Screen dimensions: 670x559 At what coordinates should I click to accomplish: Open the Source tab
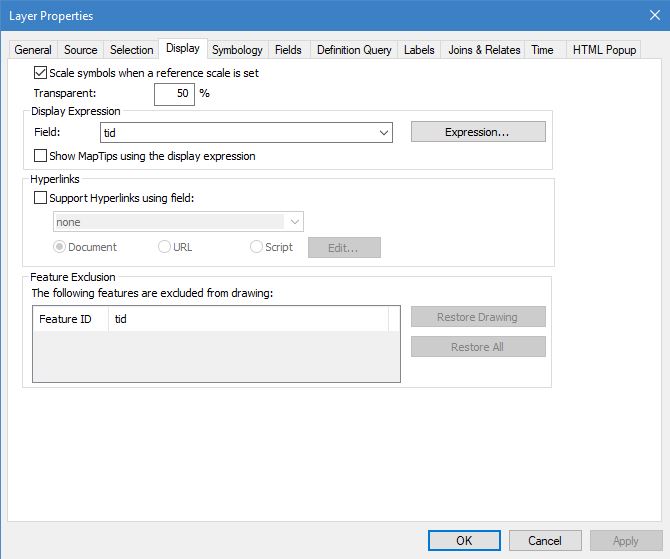coord(81,50)
